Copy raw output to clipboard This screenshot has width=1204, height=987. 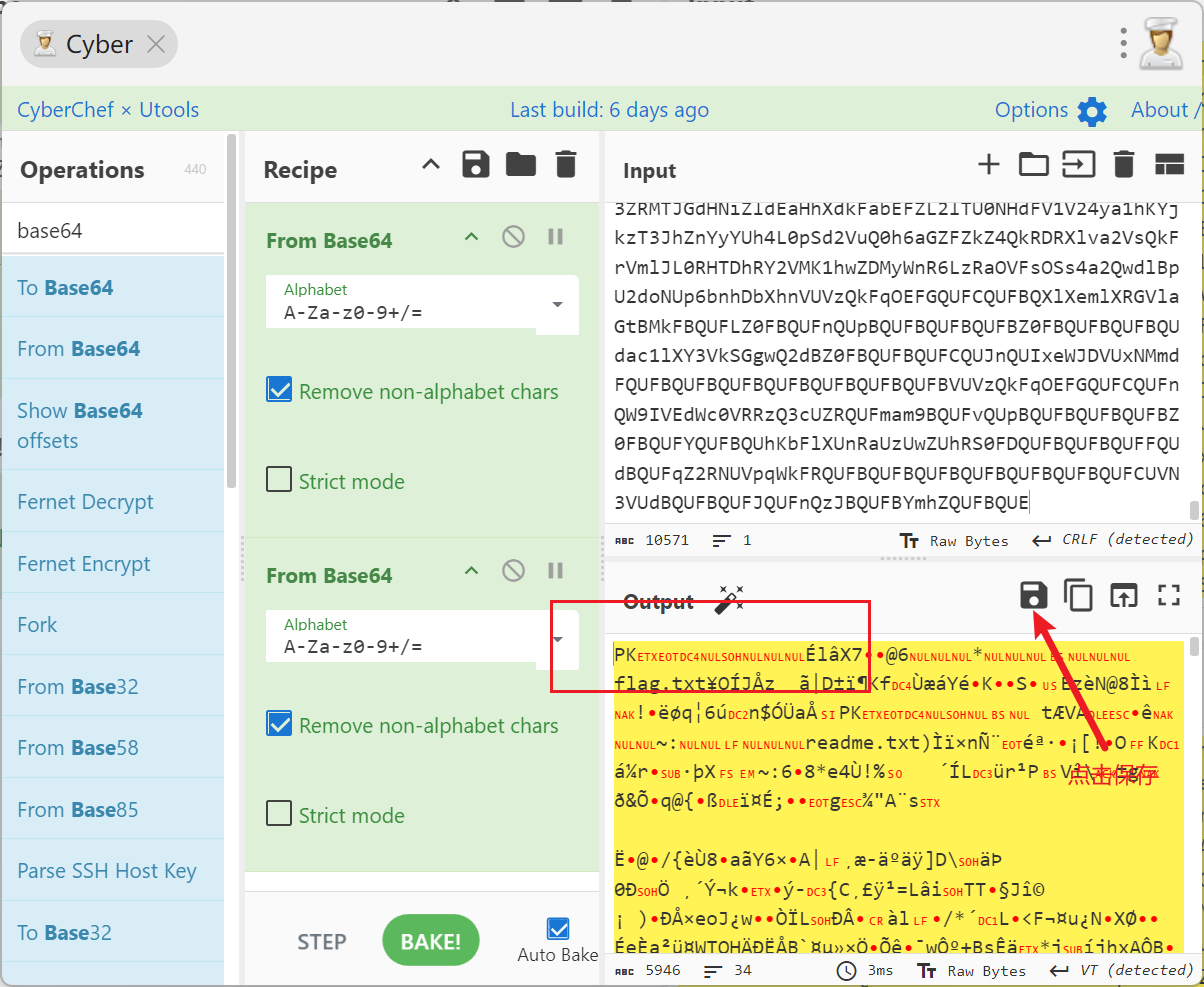(x=1078, y=596)
